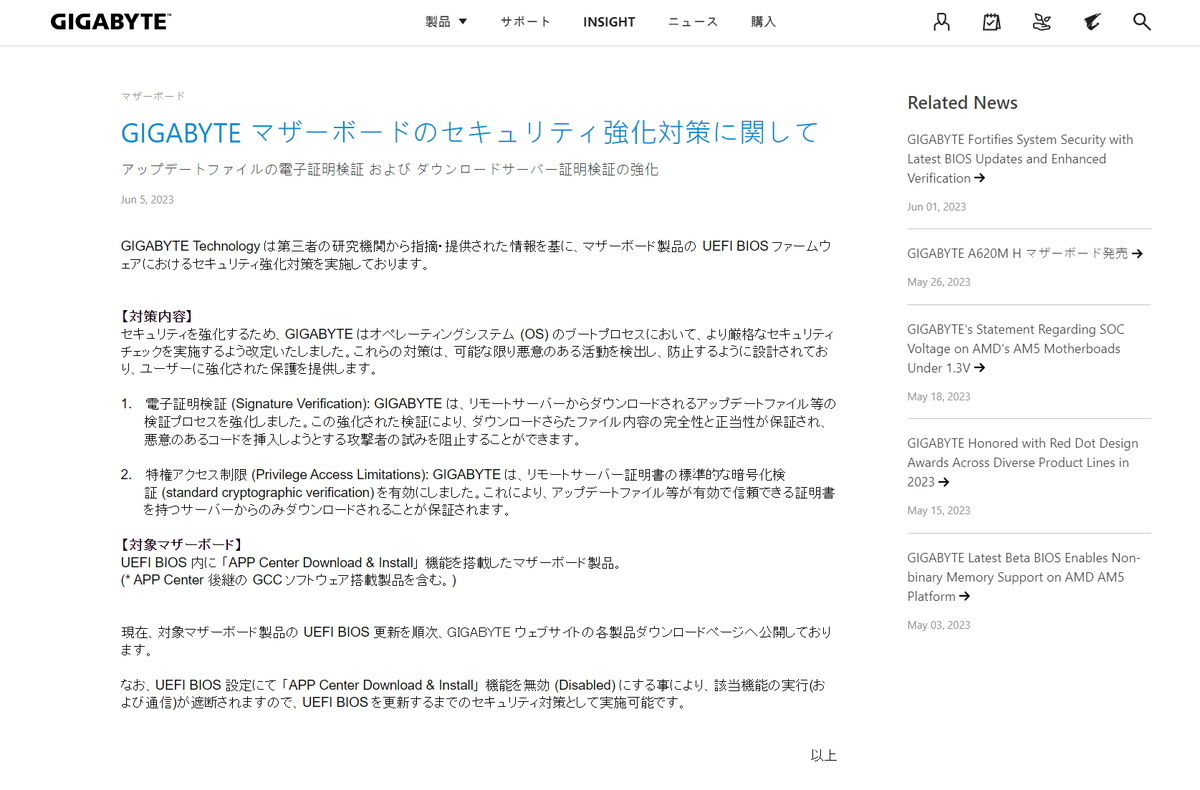1200x790 pixels.
Task: Click the 【対策内容】 section heading
Action: 156,316
